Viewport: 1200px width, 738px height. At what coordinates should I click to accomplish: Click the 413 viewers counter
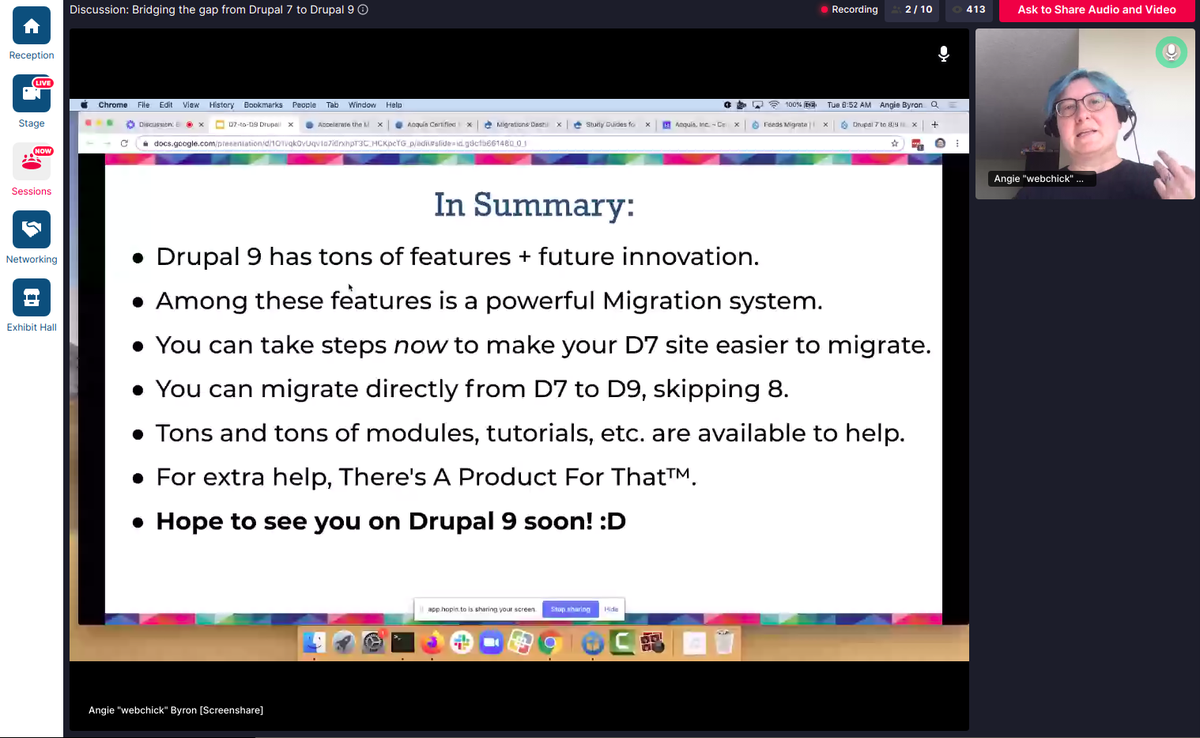click(968, 10)
